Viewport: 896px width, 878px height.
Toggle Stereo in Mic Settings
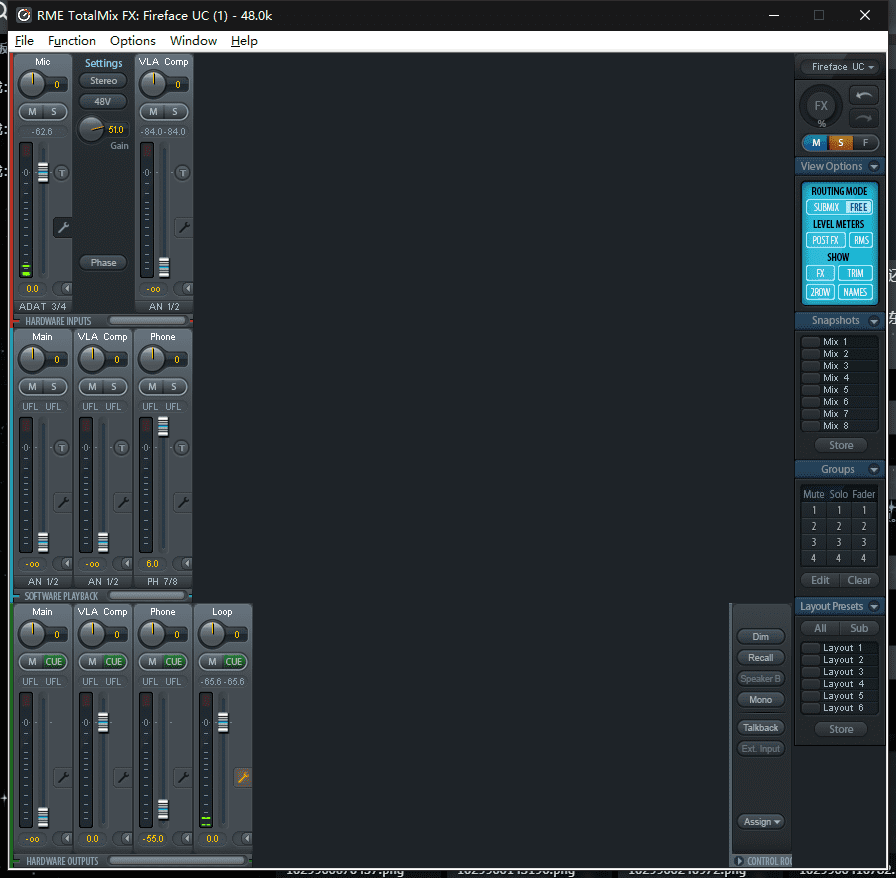coord(103,81)
